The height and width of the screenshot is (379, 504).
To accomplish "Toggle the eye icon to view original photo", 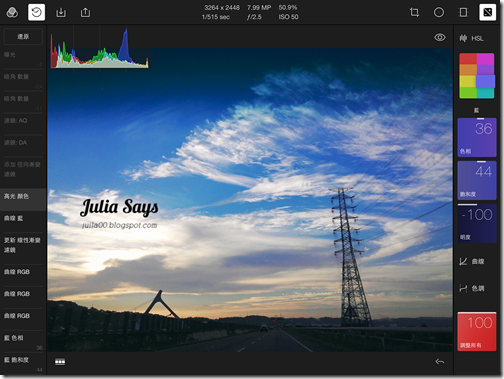I will [440, 37].
